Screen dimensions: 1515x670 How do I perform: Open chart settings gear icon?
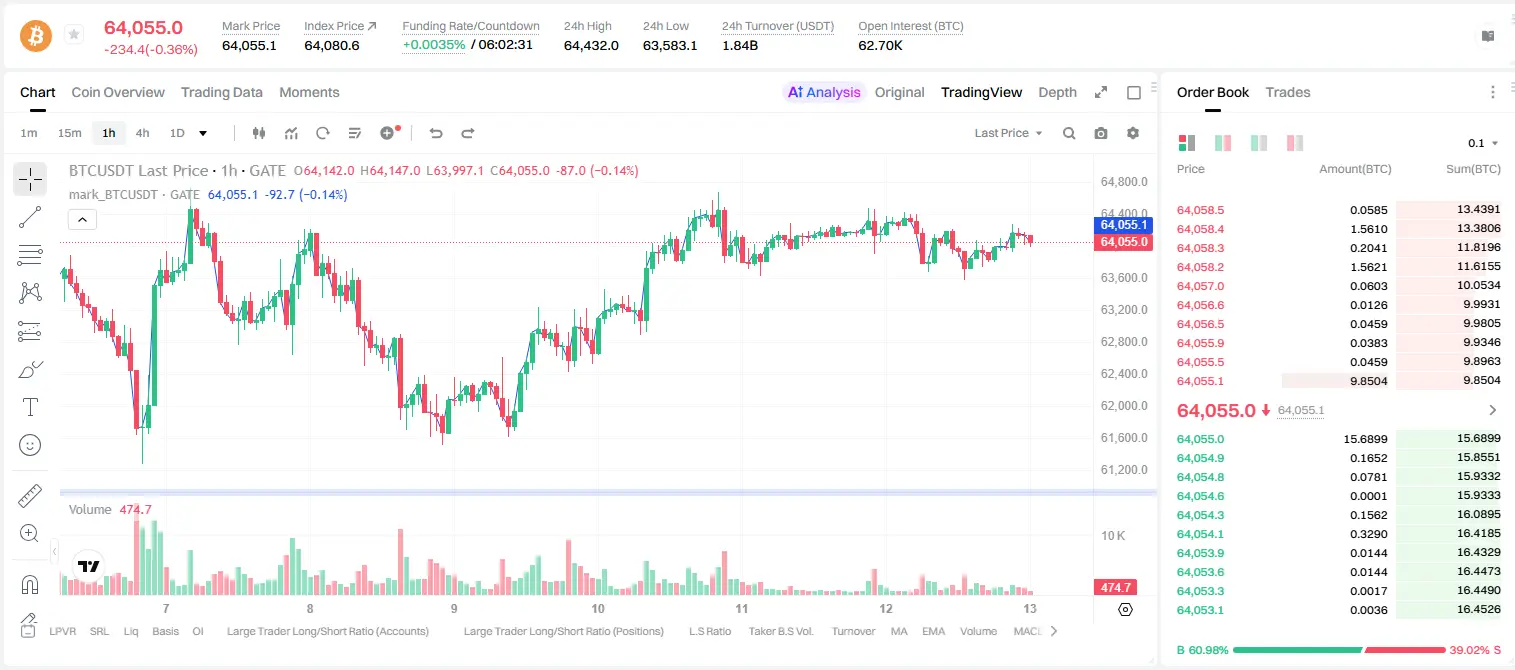point(1133,133)
